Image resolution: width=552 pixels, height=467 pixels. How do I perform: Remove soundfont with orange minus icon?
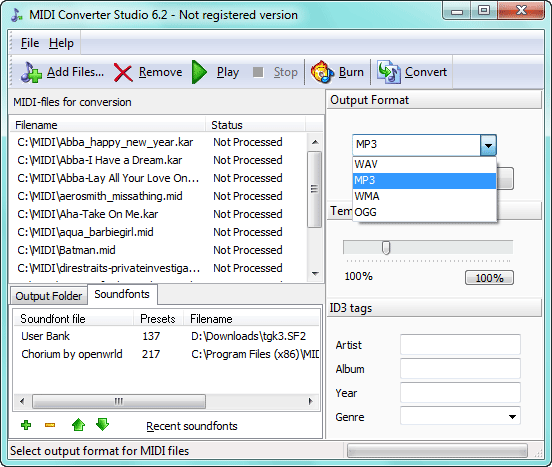coord(50,425)
